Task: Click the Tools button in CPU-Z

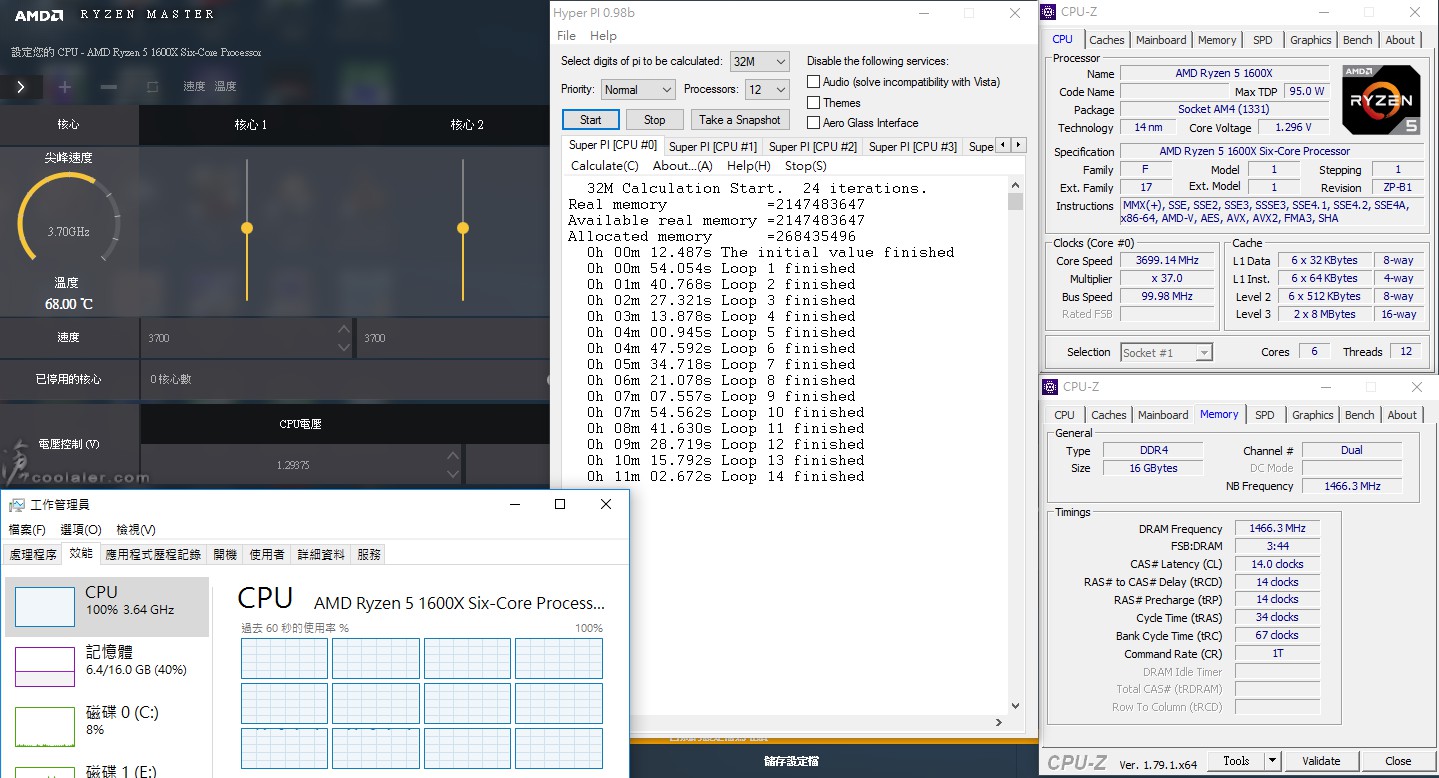Action: [1236, 761]
